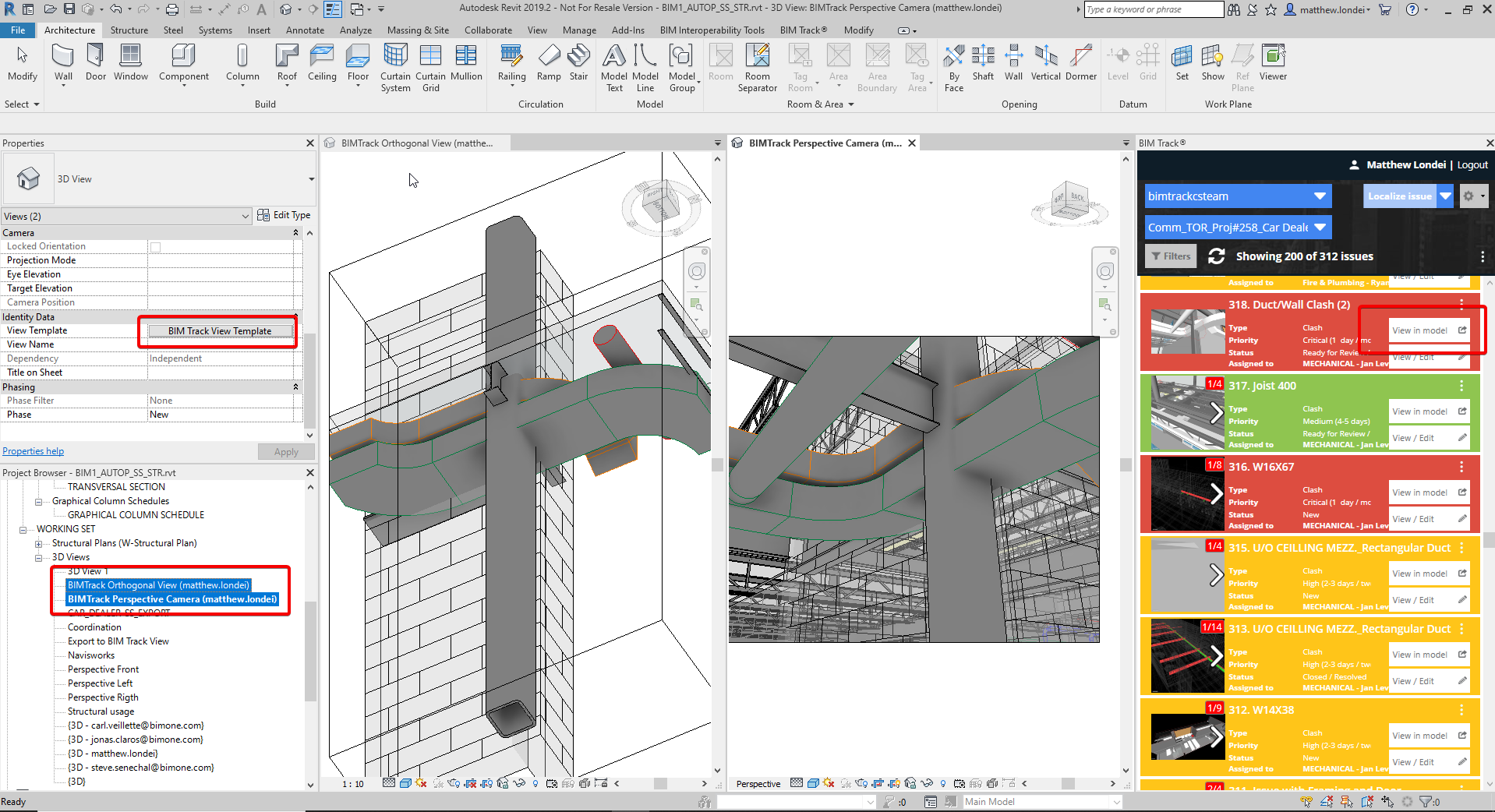The image size is (1495, 812).
Task: Collapse the WORKING SET tree node
Action: tap(23, 529)
